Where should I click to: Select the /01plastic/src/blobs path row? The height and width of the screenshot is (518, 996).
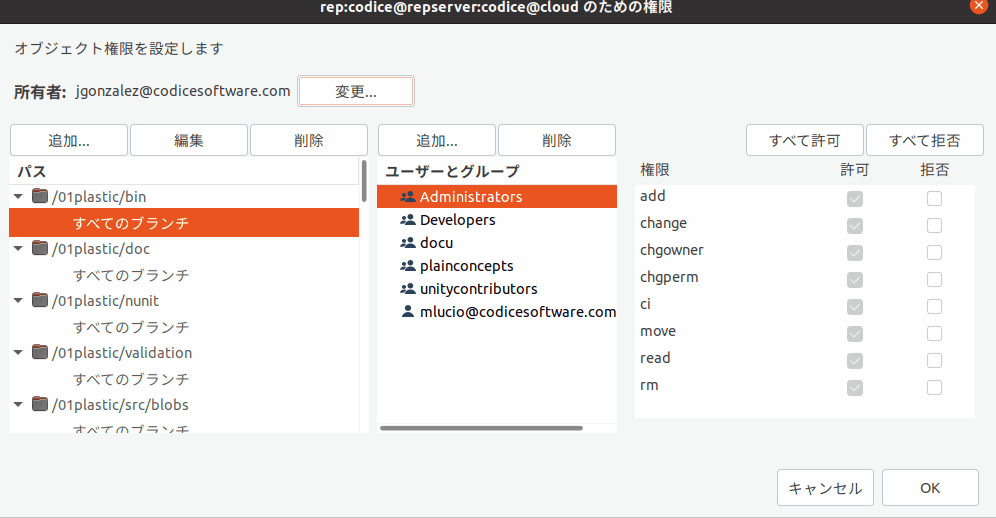pyautogui.click(x=184, y=405)
